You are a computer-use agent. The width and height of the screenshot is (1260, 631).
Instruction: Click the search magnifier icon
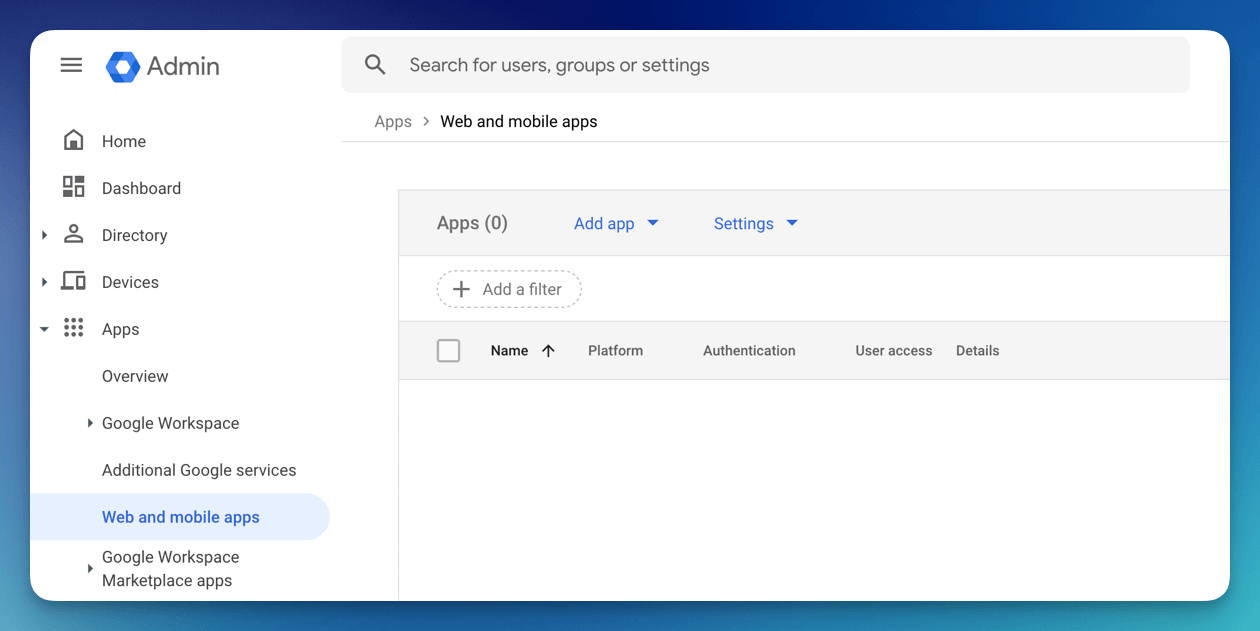pos(375,65)
